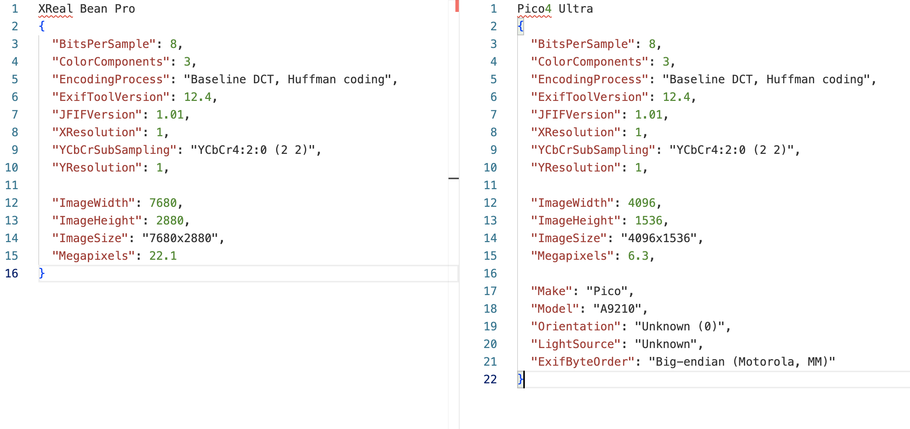Click the "Unknown (0)" orientation value

click(680, 327)
